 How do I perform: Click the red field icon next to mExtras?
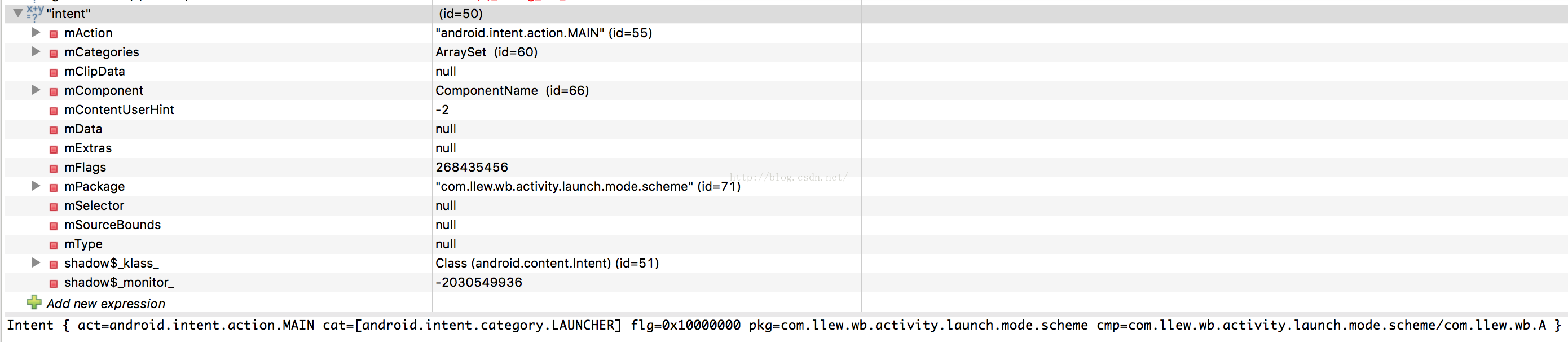click(54, 149)
